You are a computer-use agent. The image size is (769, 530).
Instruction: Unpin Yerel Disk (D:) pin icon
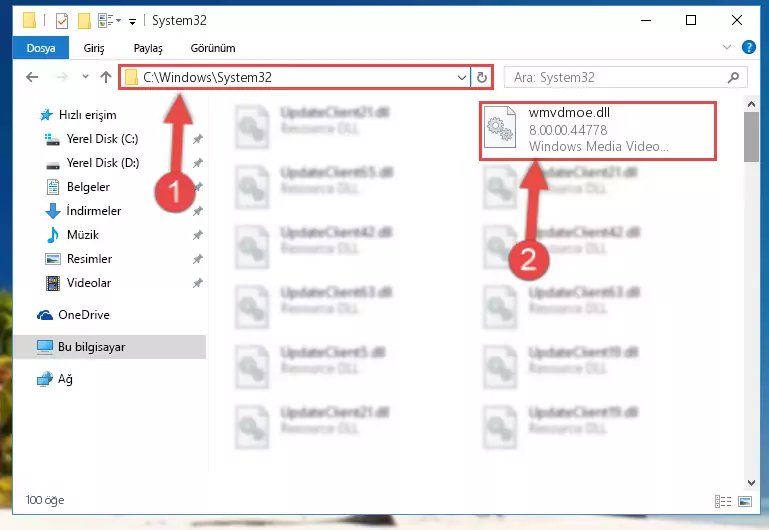pos(198,163)
